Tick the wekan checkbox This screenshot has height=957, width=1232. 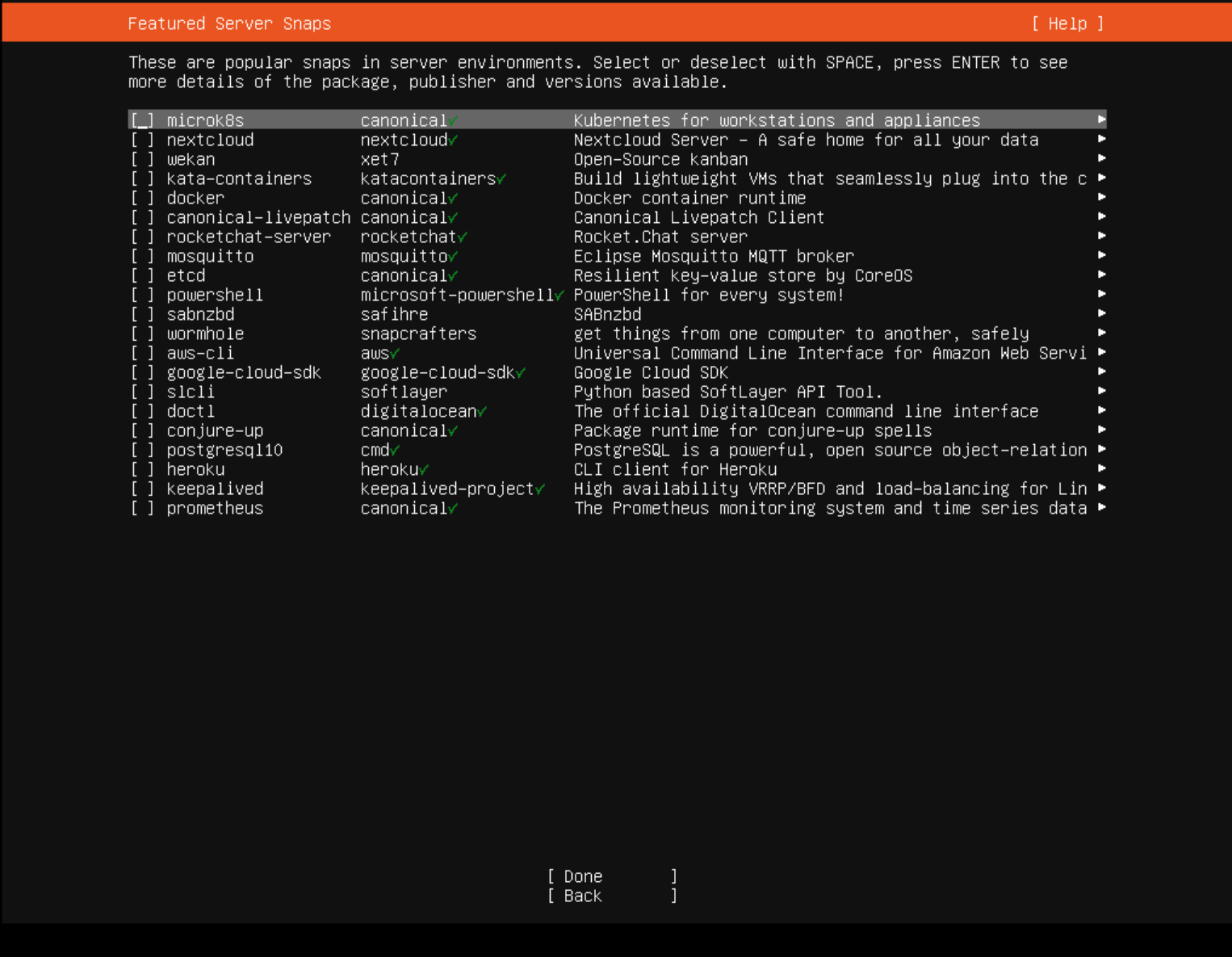[143, 159]
